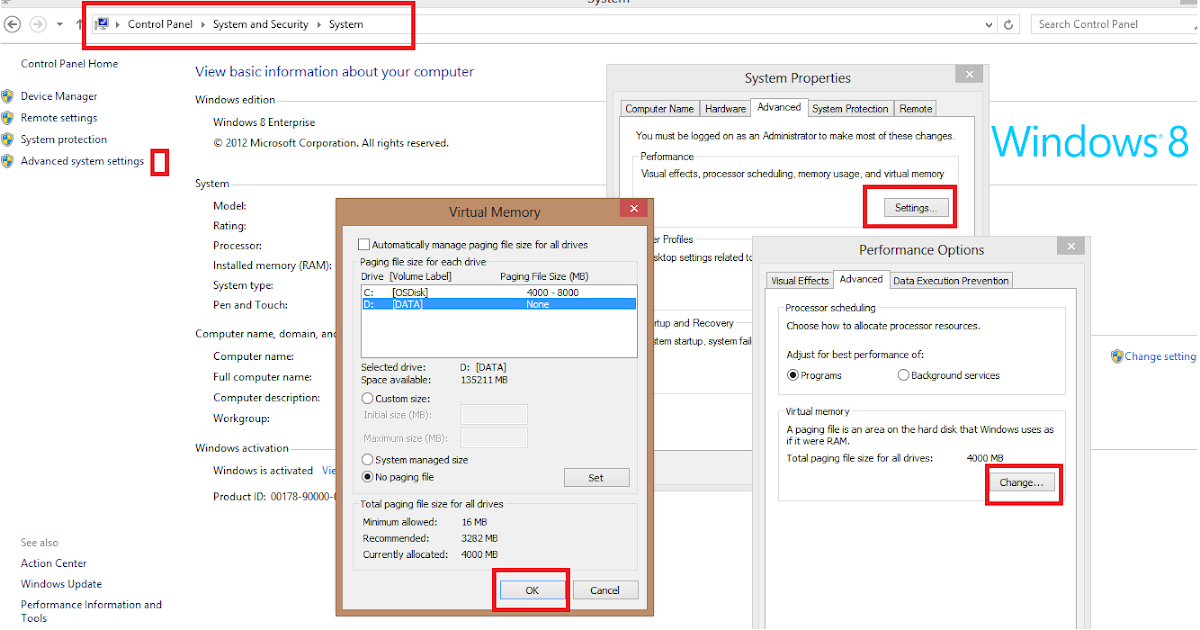Click Performance Settings button in System Properties
The image size is (1200, 630).
pos(915,208)
